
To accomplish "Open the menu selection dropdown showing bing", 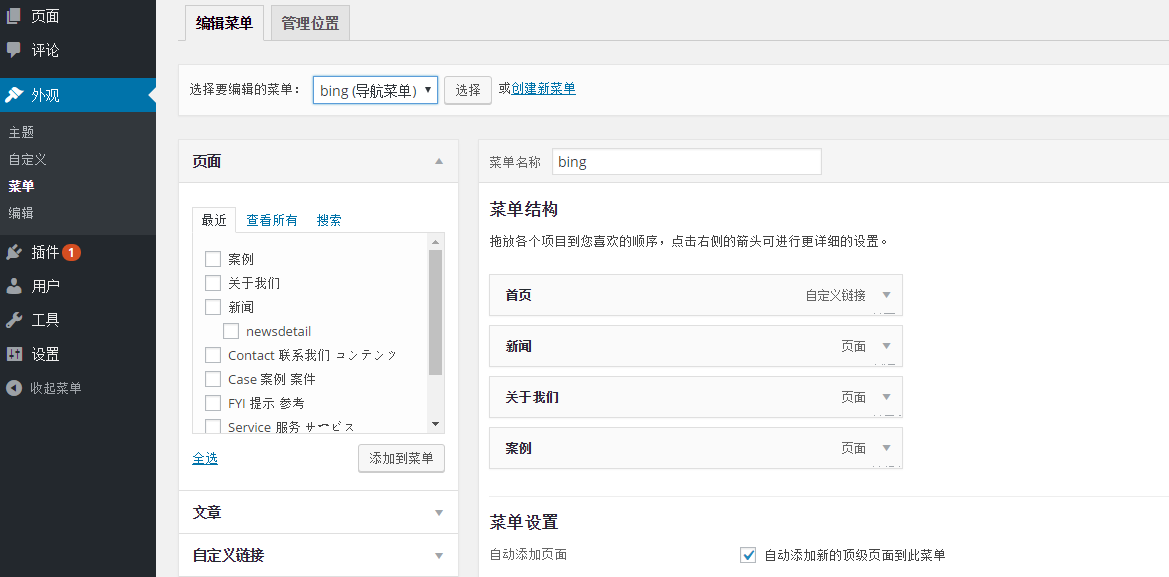I will click(x=374, y=89).
